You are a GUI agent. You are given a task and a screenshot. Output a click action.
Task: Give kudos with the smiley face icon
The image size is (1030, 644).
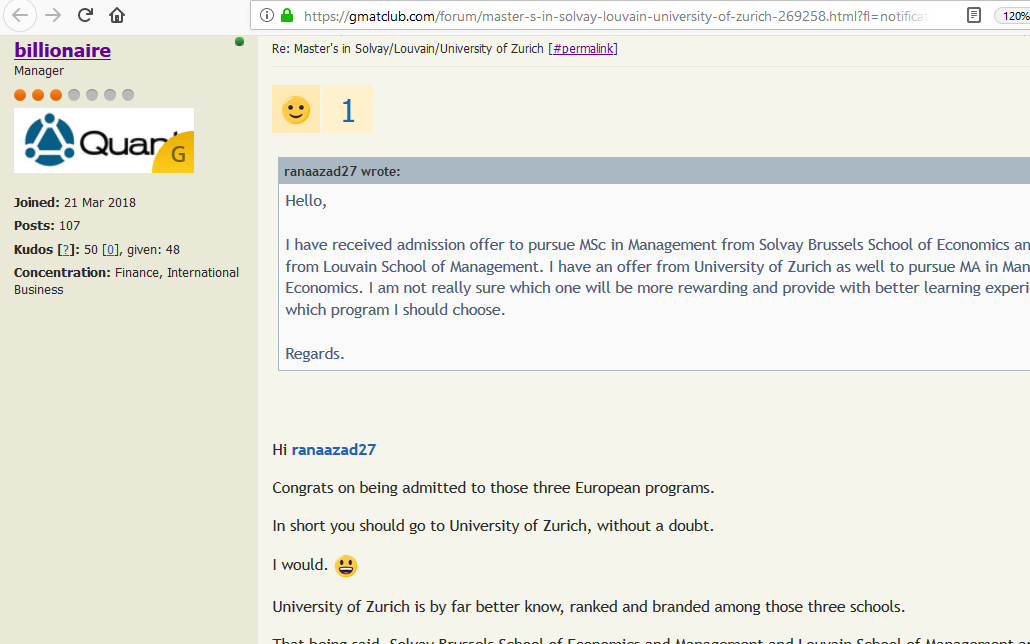(296, 110)
